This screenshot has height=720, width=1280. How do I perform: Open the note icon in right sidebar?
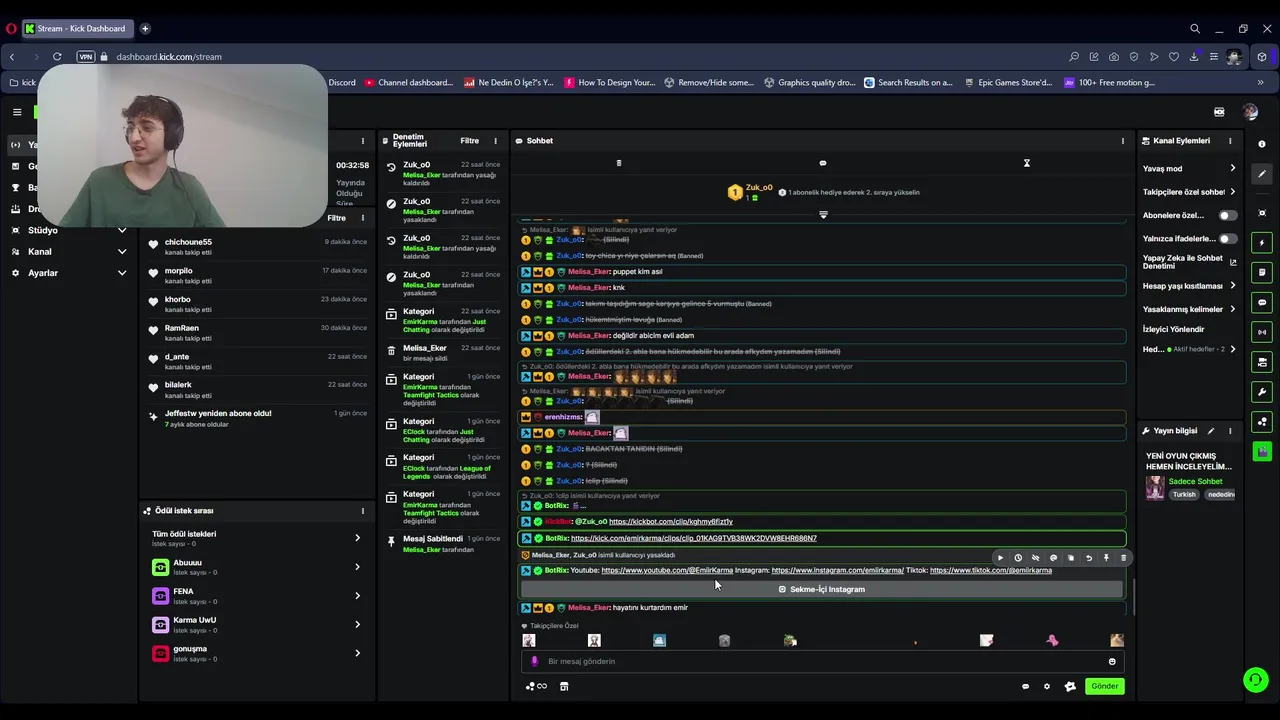point(1262,272)
